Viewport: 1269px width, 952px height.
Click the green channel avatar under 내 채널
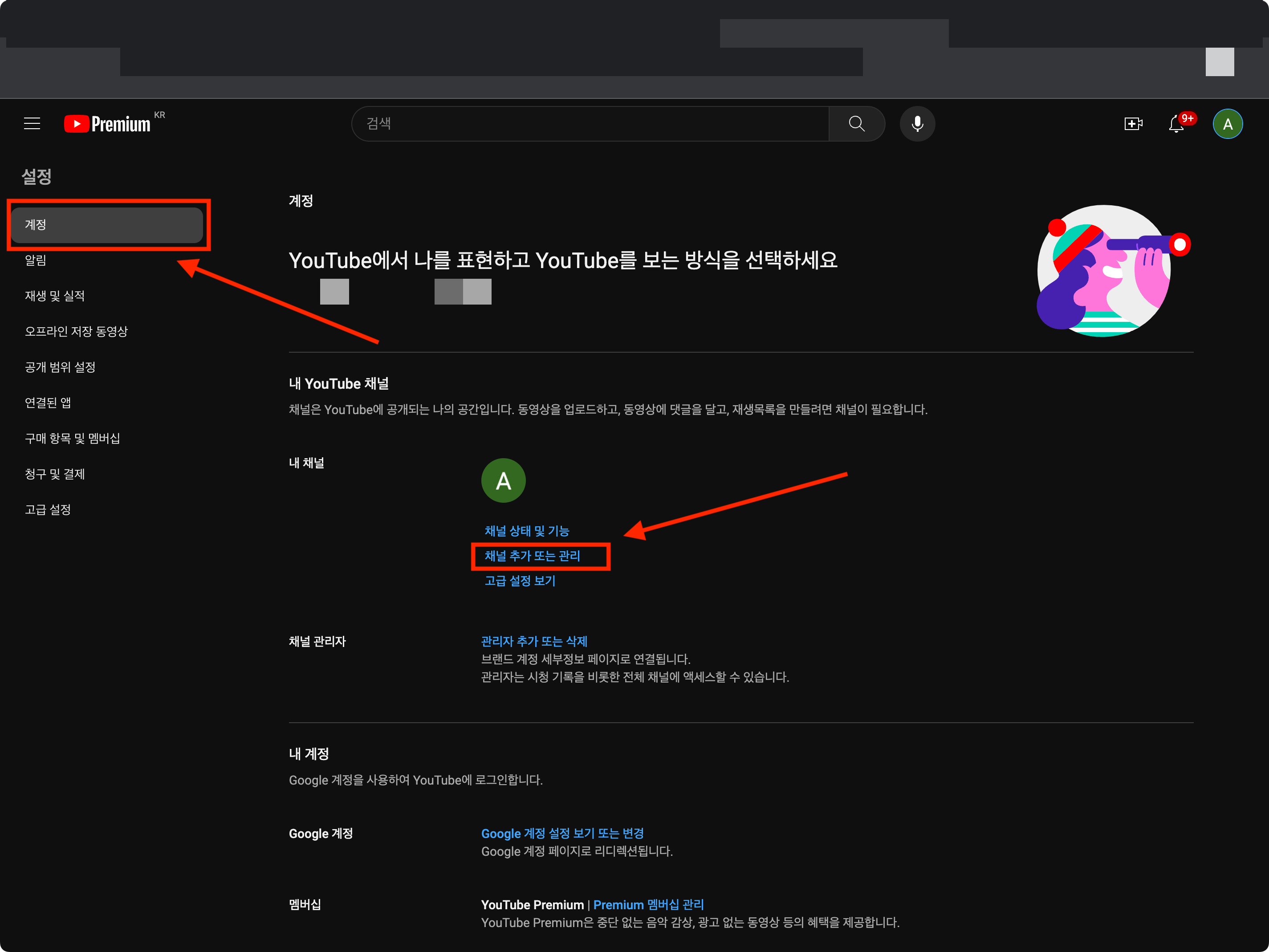click(x=503, y=480)
